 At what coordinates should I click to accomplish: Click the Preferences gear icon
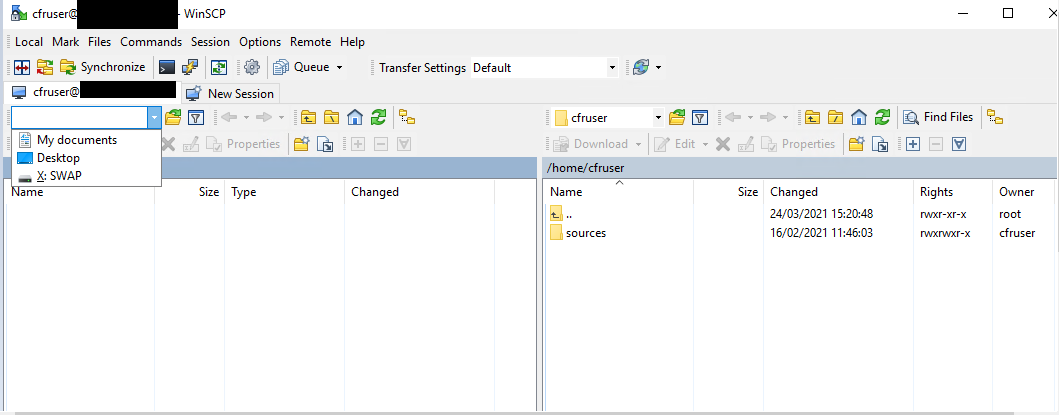(x=252, y=68)
